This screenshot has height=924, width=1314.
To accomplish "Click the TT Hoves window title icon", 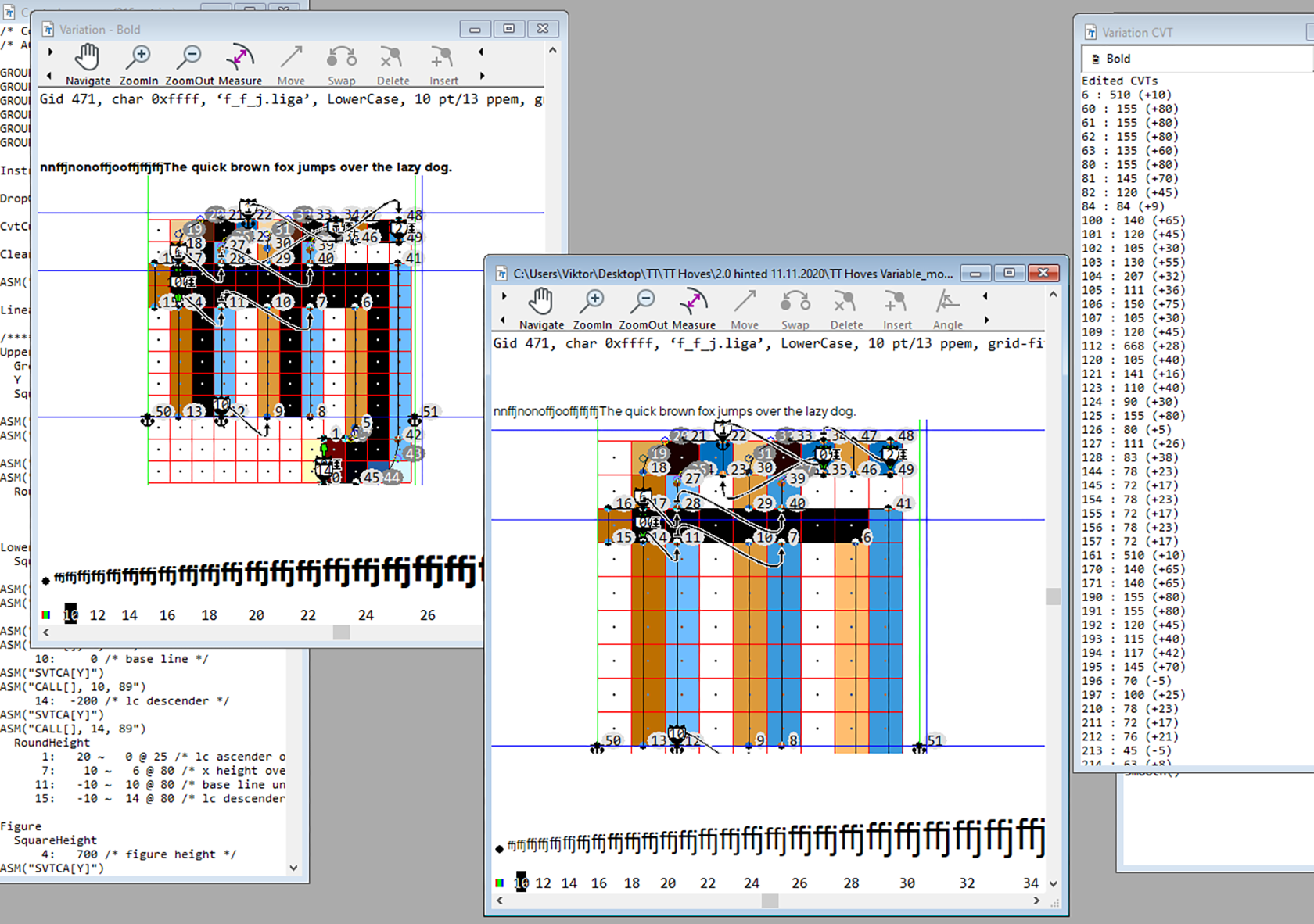I will pos(501,274).
